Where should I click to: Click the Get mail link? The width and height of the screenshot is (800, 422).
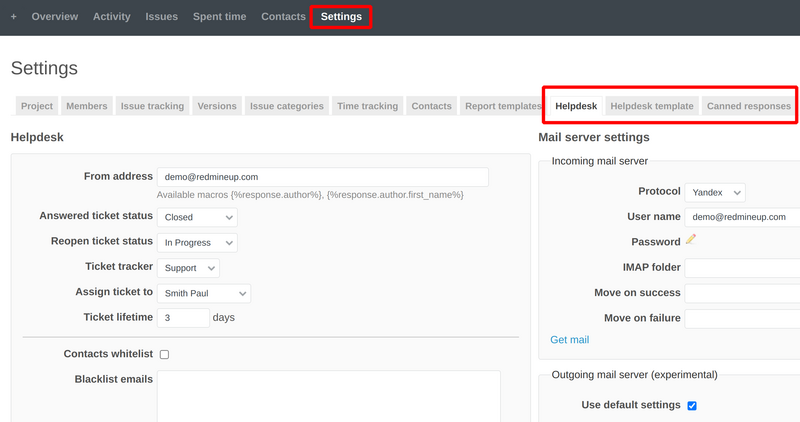(x=570, y=340)
